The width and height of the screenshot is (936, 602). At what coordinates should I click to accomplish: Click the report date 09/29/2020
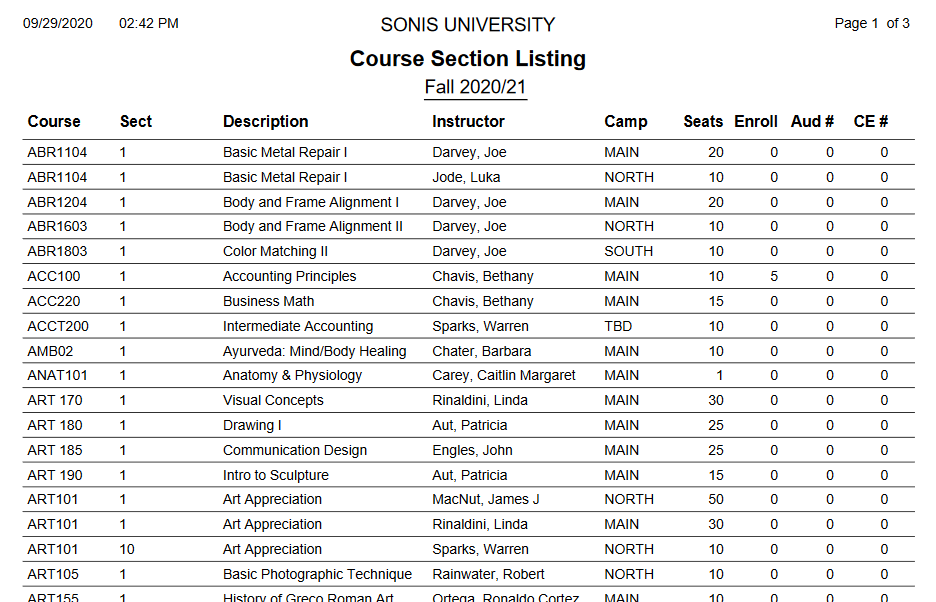[x=58, y=23]
